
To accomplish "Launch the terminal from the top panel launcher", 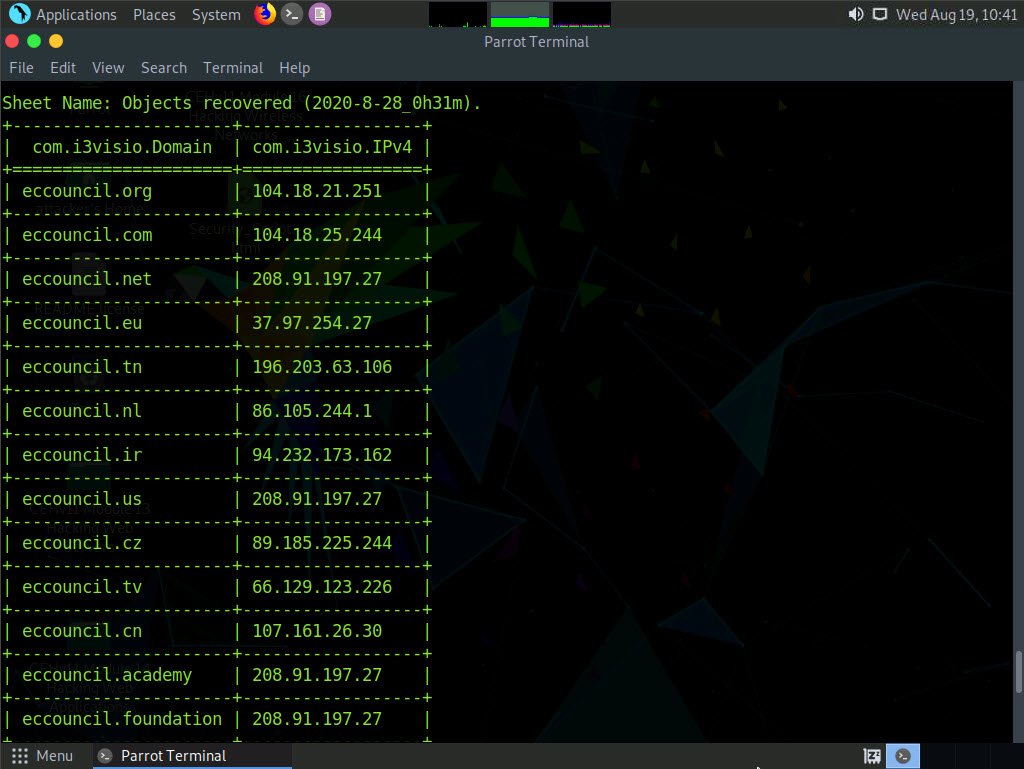I will coord(292,14).
